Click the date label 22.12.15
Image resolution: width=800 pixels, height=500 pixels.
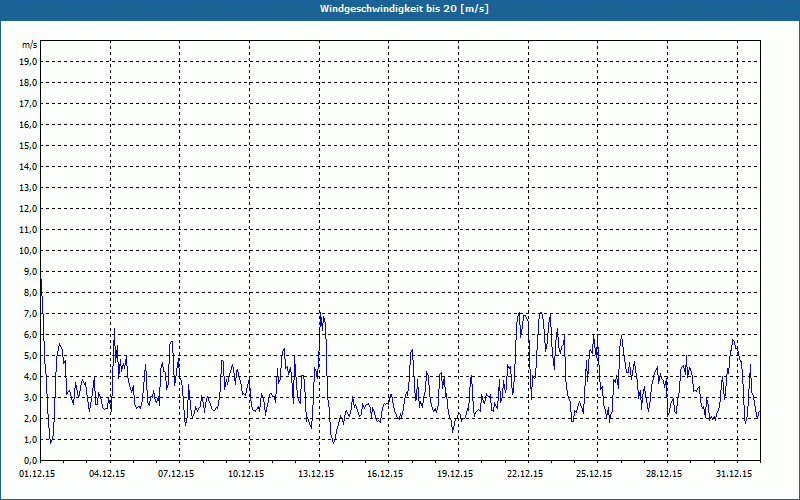coord(525,474)
